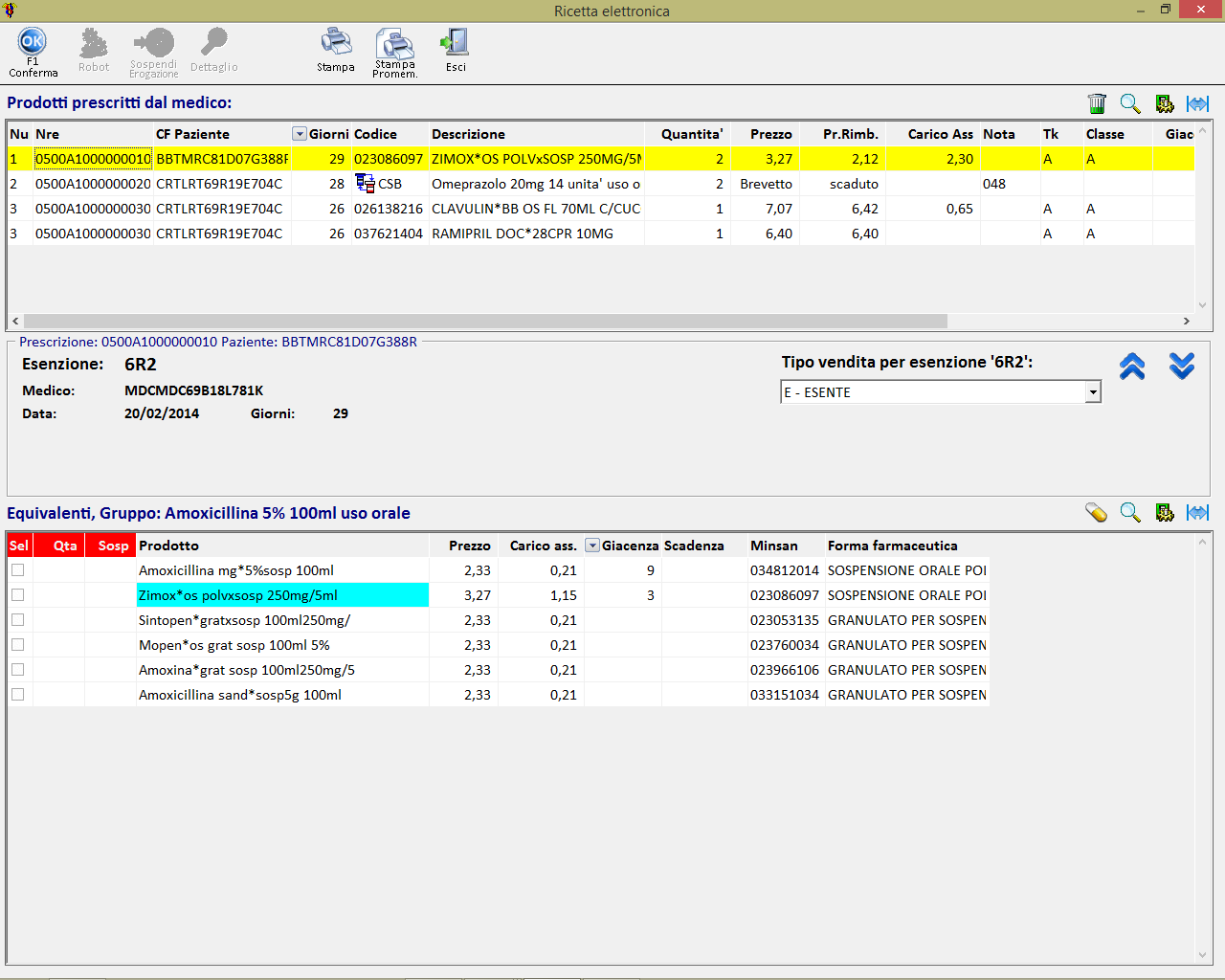1225x980 pixels.
Task: Click green export icon above prescribed products
Action: pyautogui.click(x=1164, y=103)
